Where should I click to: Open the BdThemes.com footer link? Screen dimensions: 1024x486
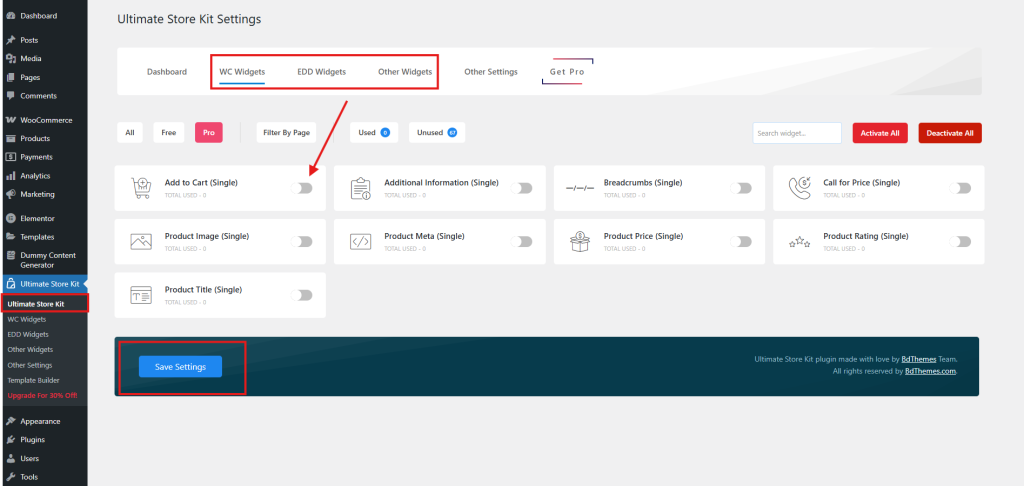(x=931, y=371)
